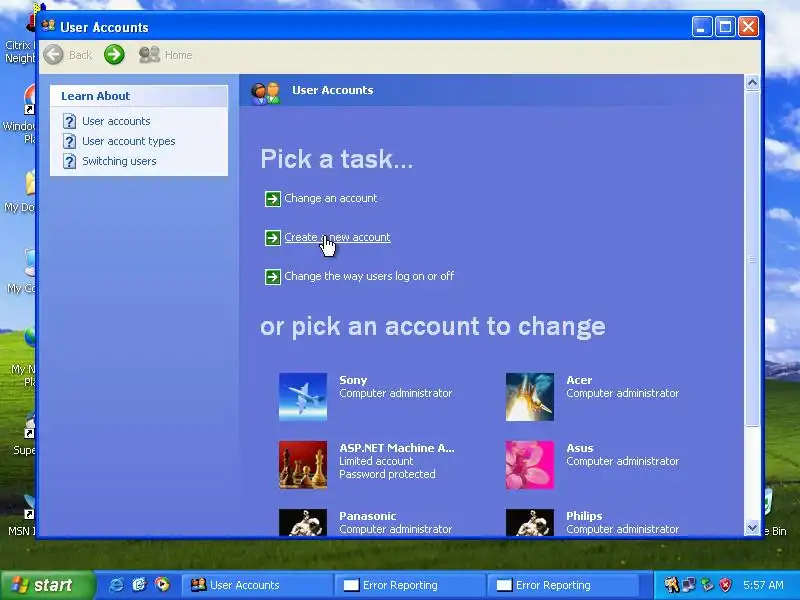Viewport: 800px width, 600px height.
Task: Click the 'Learn About' panel header
Action: [x=139, y=96]
